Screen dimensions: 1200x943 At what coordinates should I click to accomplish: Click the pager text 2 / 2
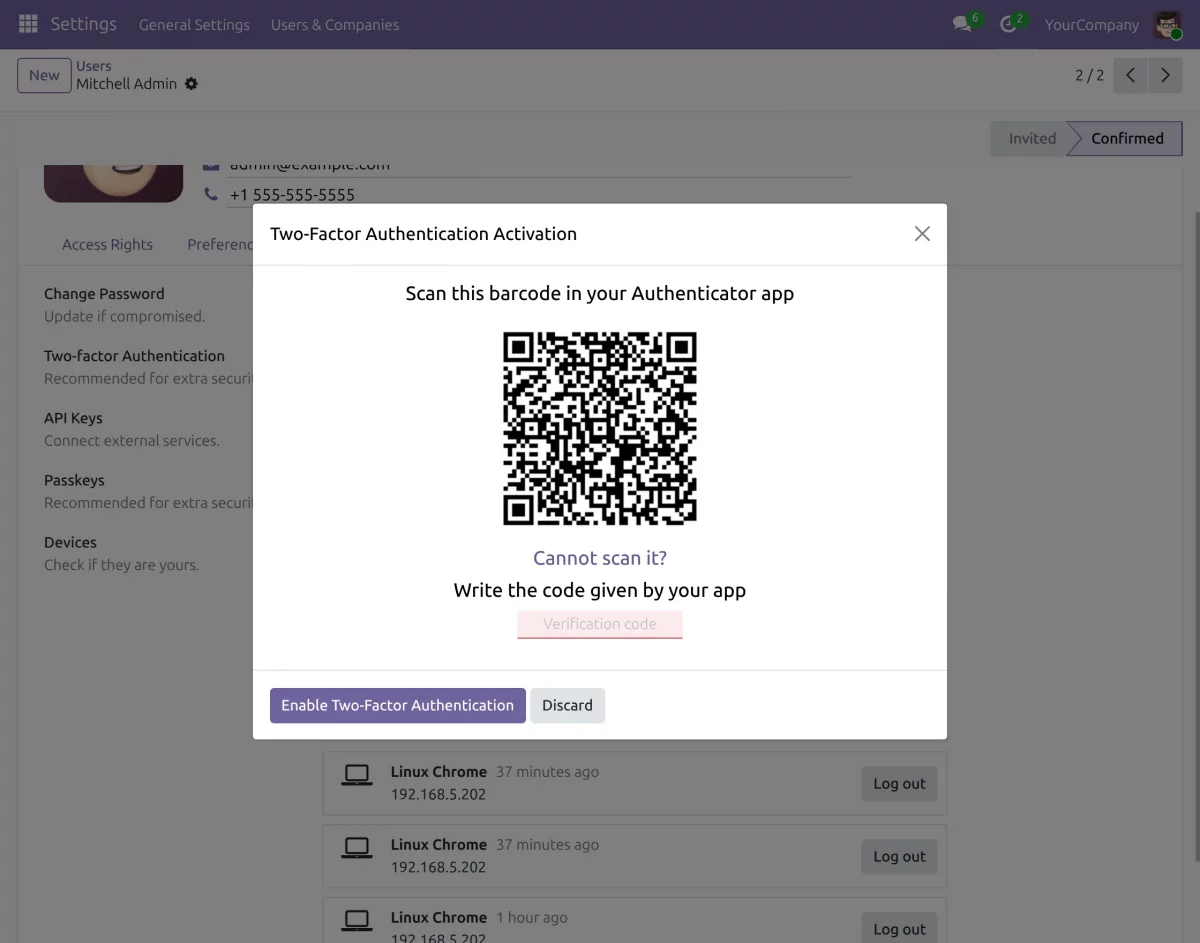[1090, 75]
